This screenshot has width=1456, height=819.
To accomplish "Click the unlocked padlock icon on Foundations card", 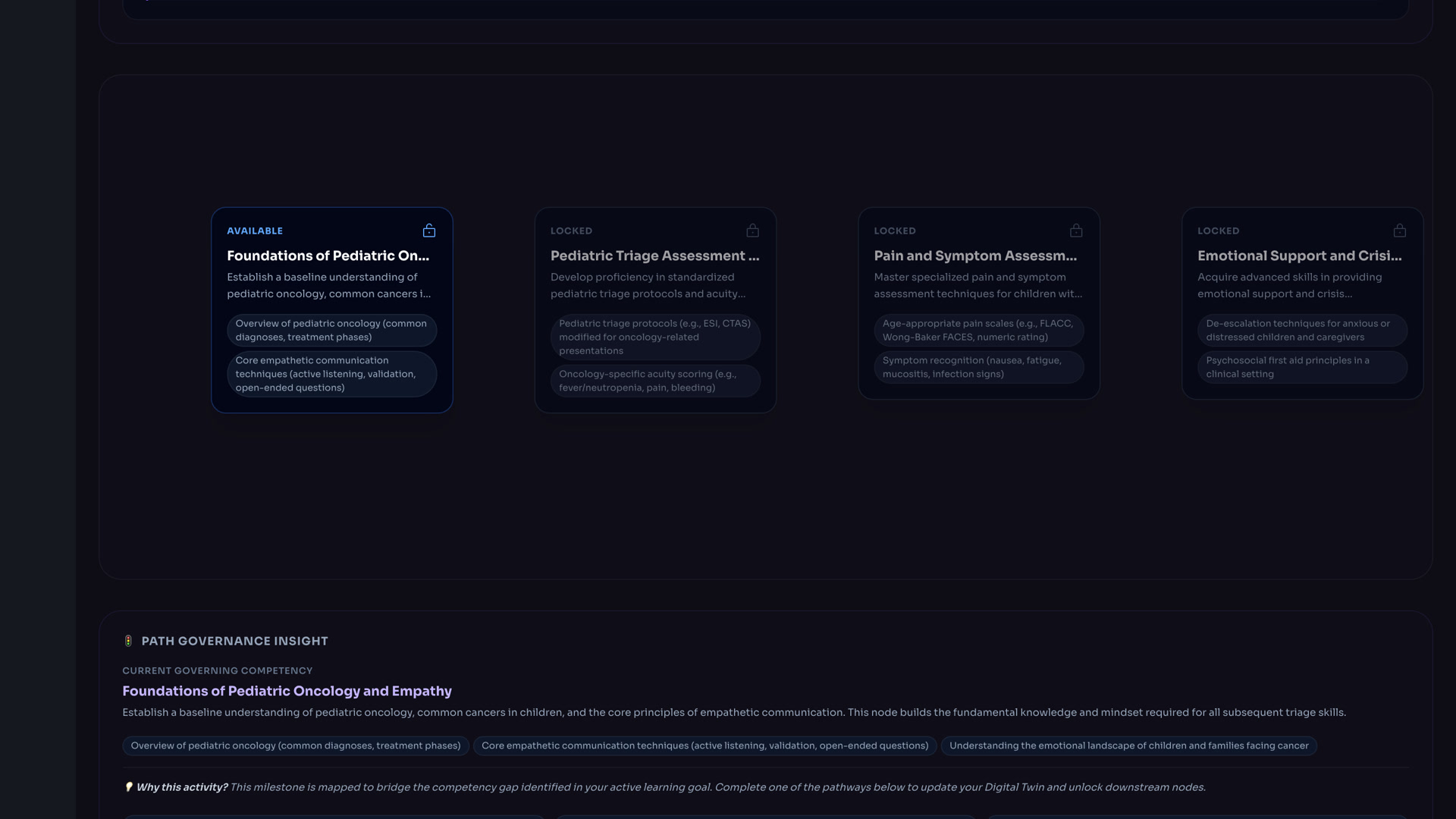I will (x=429, y=231).
